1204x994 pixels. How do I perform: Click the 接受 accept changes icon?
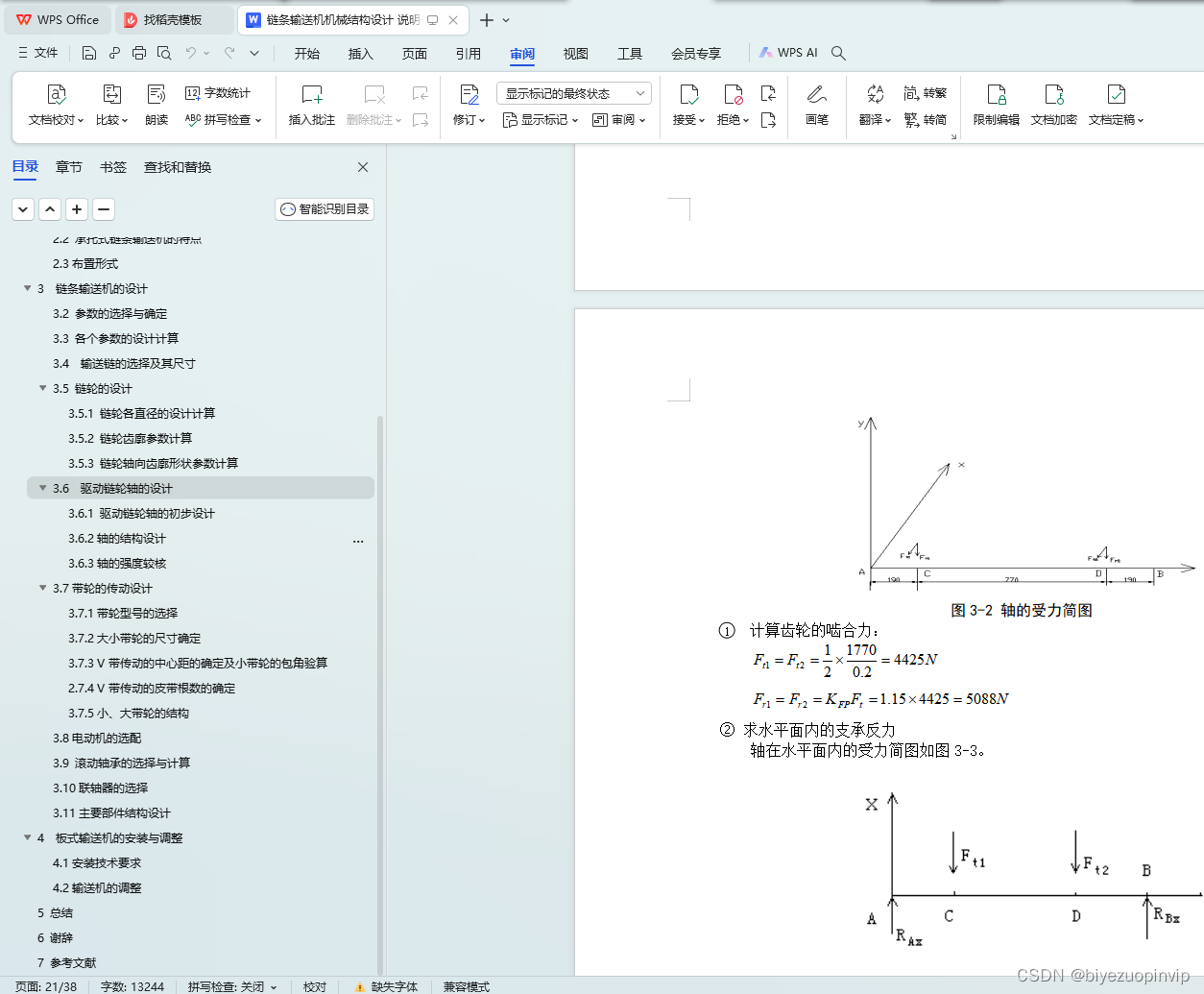pyautogui.click(x=688, y=95)
